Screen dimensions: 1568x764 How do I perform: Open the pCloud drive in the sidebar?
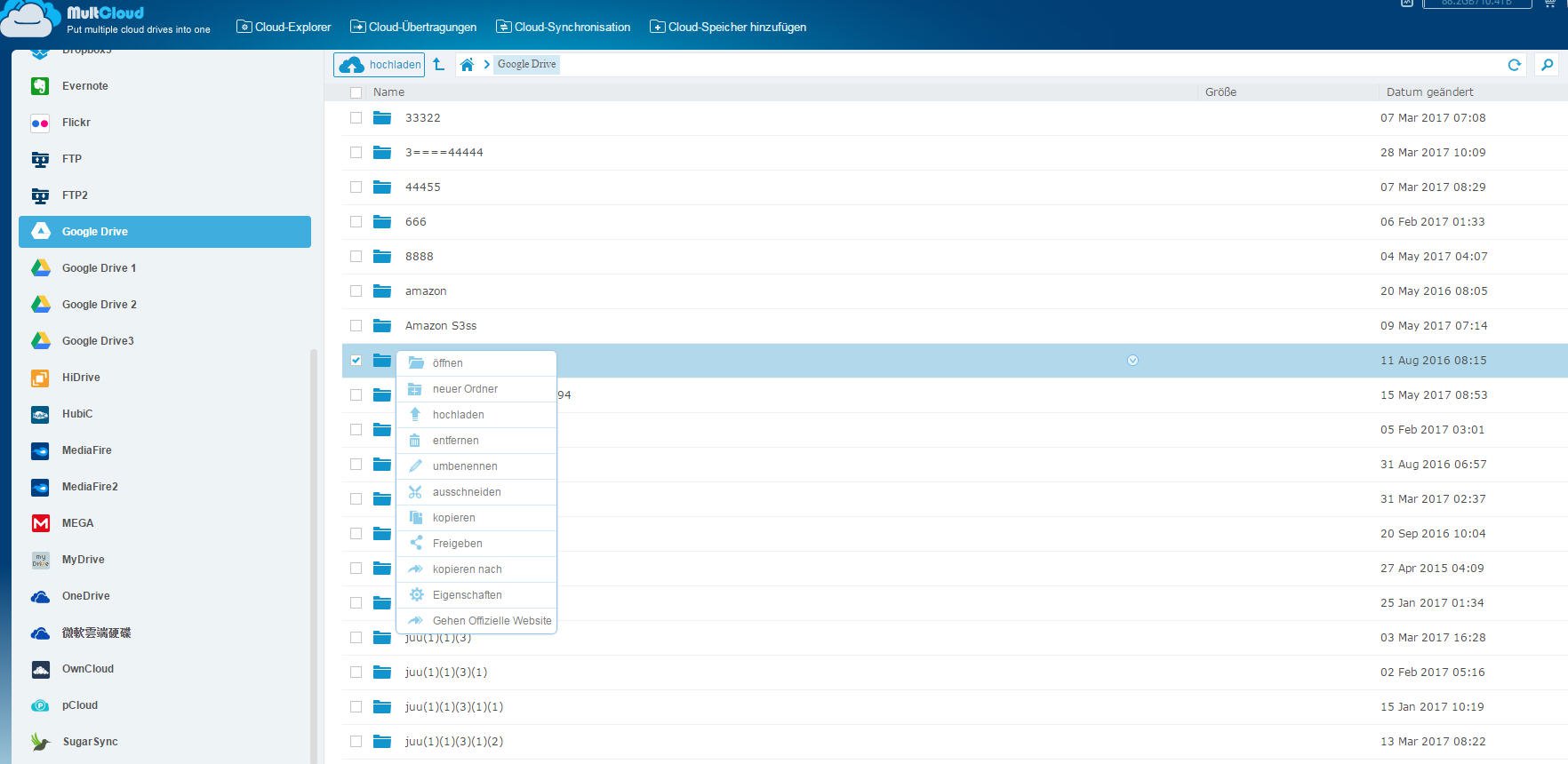tap(79, 705)
